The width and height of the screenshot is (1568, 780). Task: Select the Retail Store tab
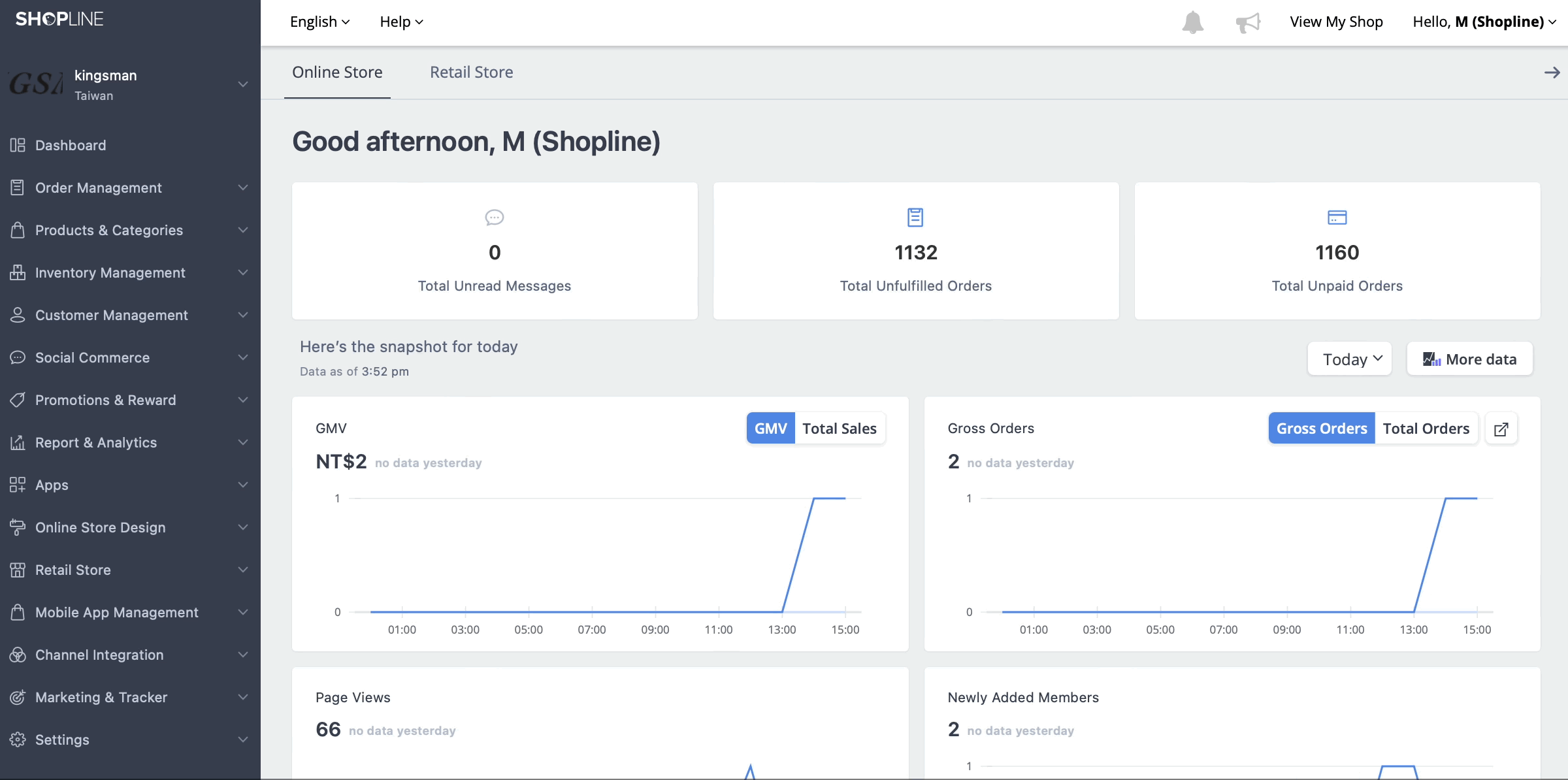(x=471, y=73)
